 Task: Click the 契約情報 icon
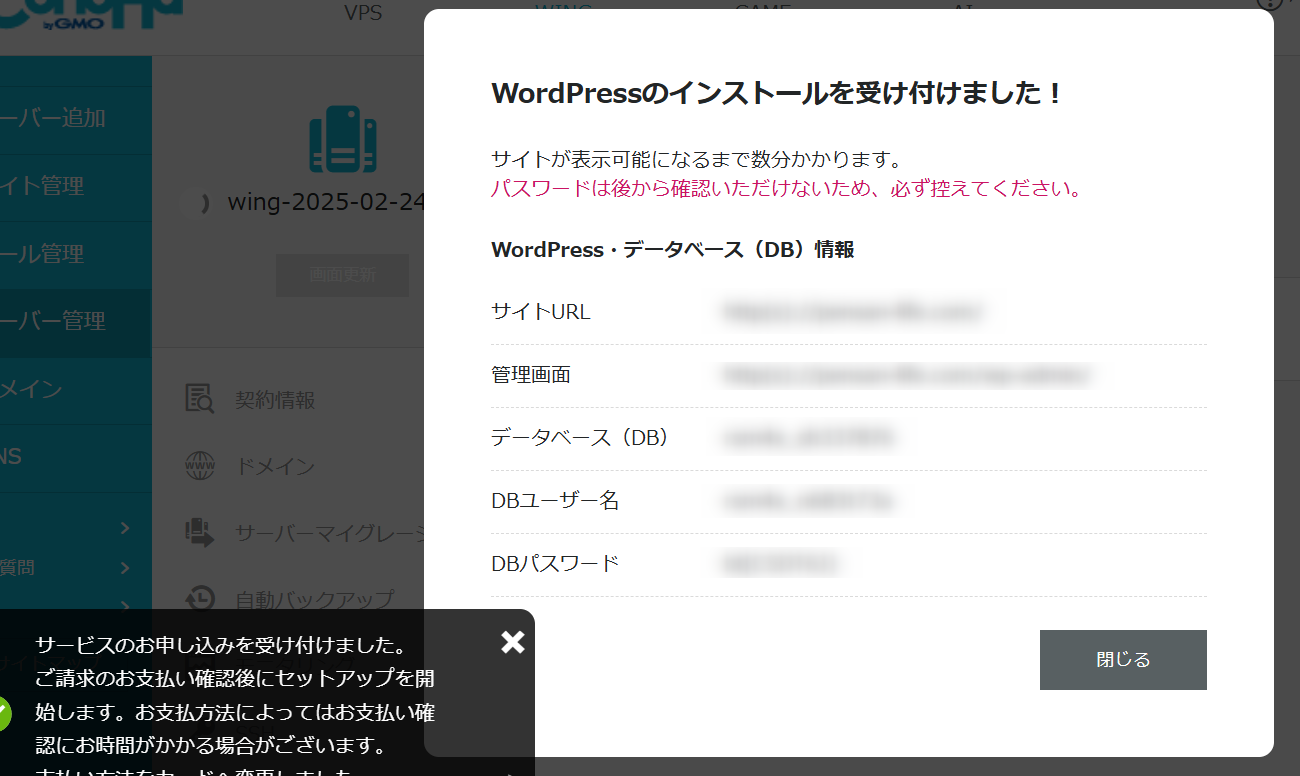(x=200, y=399)
